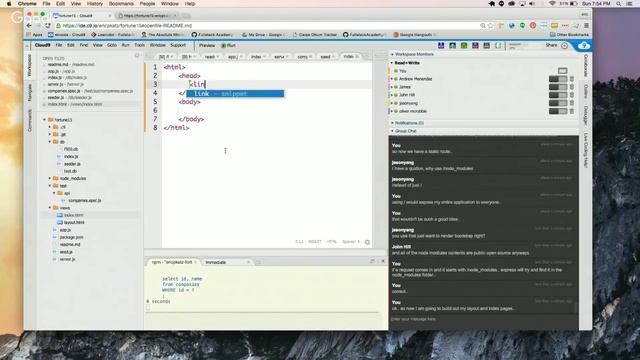Open the Cloud9 Goto menu
The width and height of the screenshot is (640, 360).
tap(112, 45)
